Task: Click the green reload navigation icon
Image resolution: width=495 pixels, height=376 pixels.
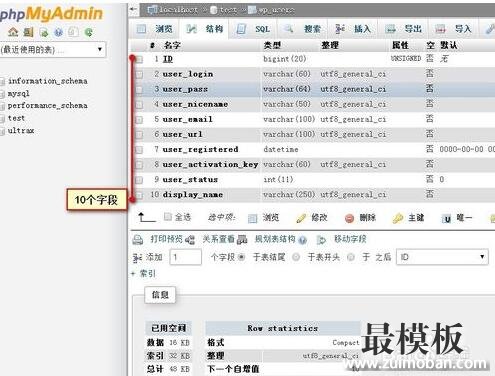Action: pyautogui.click(x=89, y=32)
